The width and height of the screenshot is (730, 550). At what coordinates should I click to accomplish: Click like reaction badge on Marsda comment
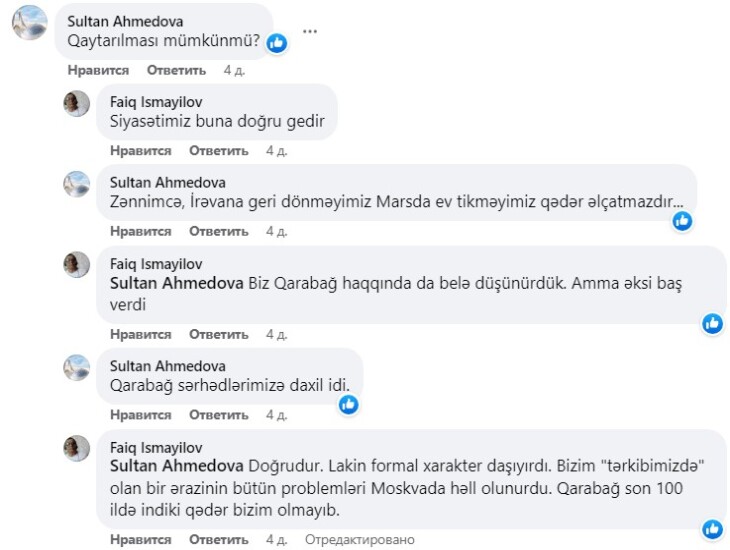click(x=682, y=221)
